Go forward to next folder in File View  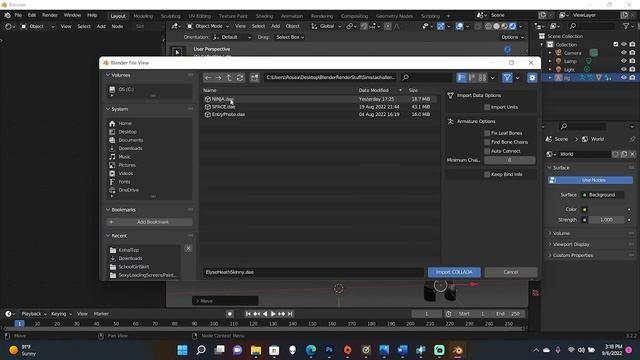pyautogui.click(x=219, y=78)
